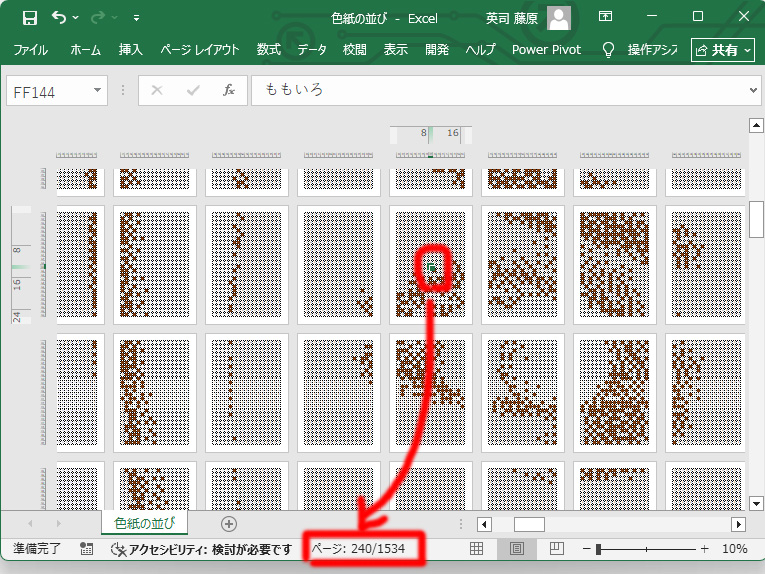Open the 挿入 ribbon tab

point(131,49)
